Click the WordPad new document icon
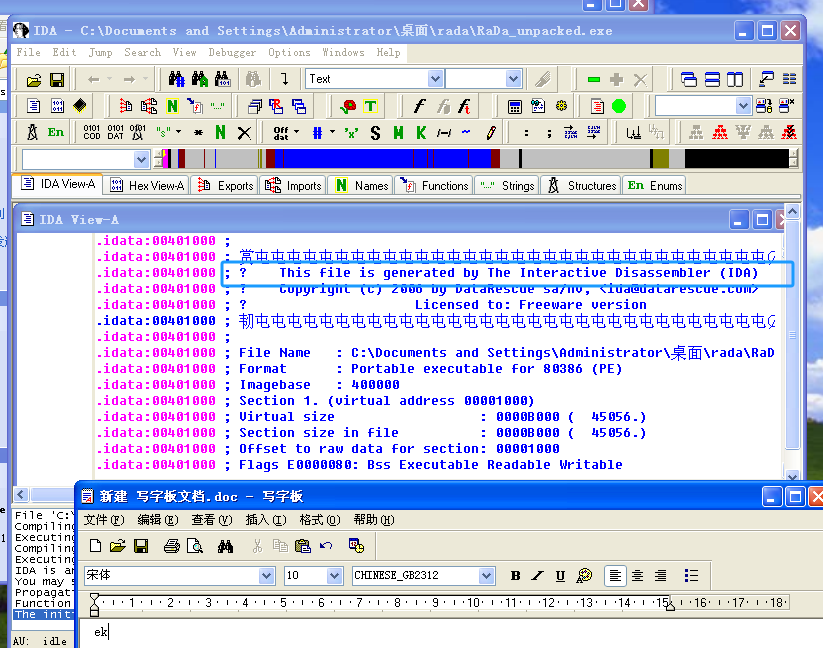This screenshot has width=823, height=648. (x=95, y=546)
